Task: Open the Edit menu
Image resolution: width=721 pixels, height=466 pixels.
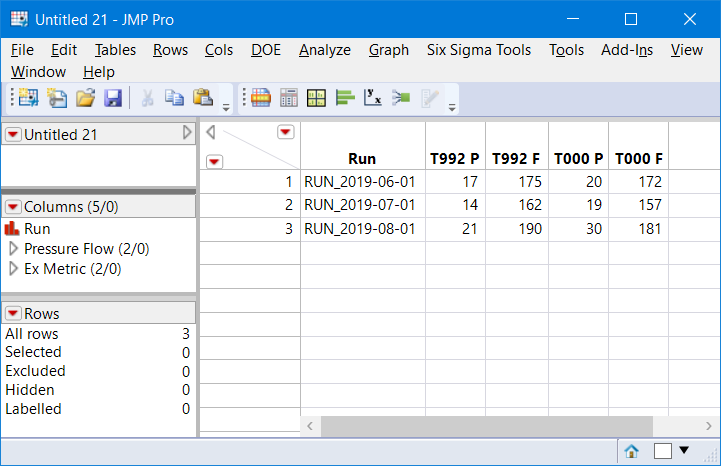Action: [64, 50]
